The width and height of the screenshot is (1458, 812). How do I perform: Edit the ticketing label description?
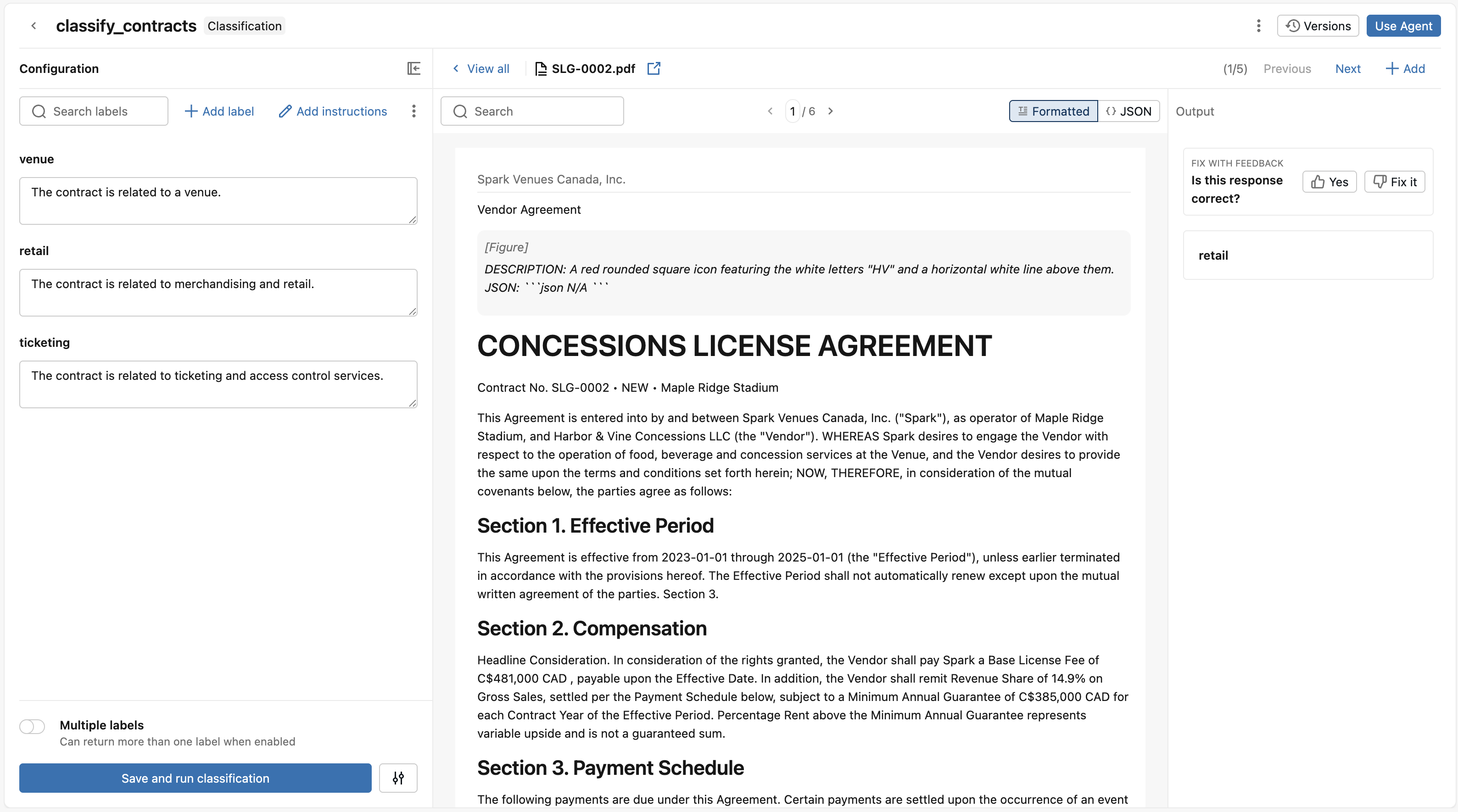[218, 384]
